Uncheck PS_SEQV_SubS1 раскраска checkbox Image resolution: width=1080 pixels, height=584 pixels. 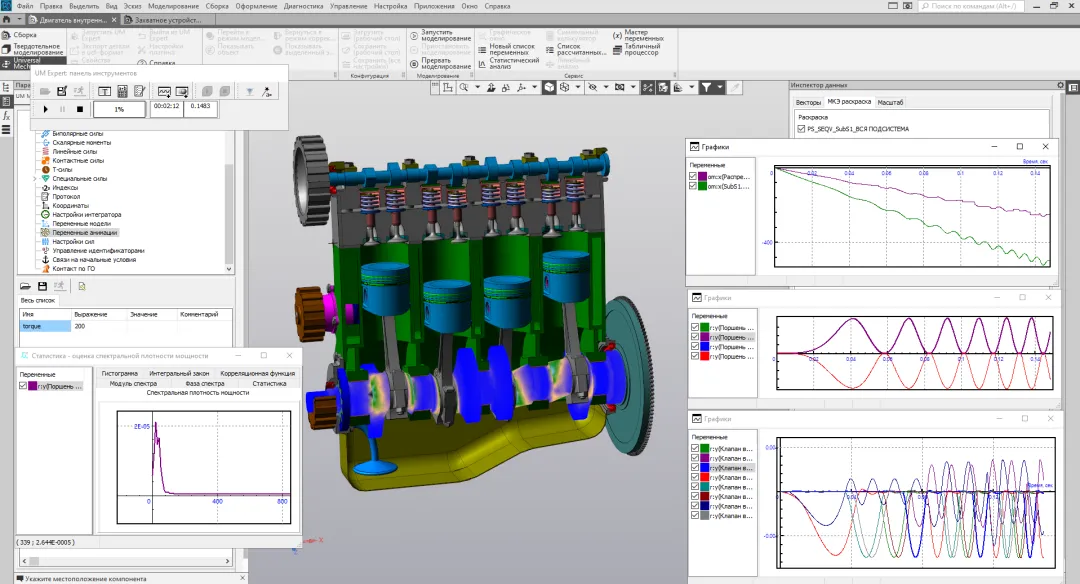click(800, 129)
